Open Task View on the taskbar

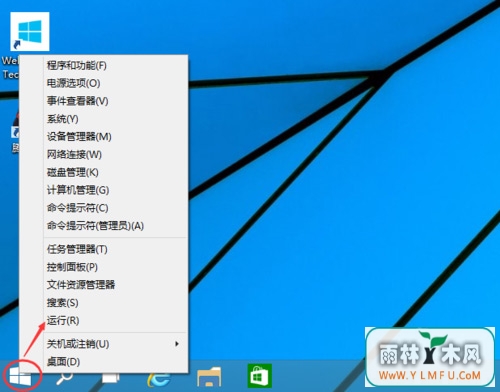[110, 378]
